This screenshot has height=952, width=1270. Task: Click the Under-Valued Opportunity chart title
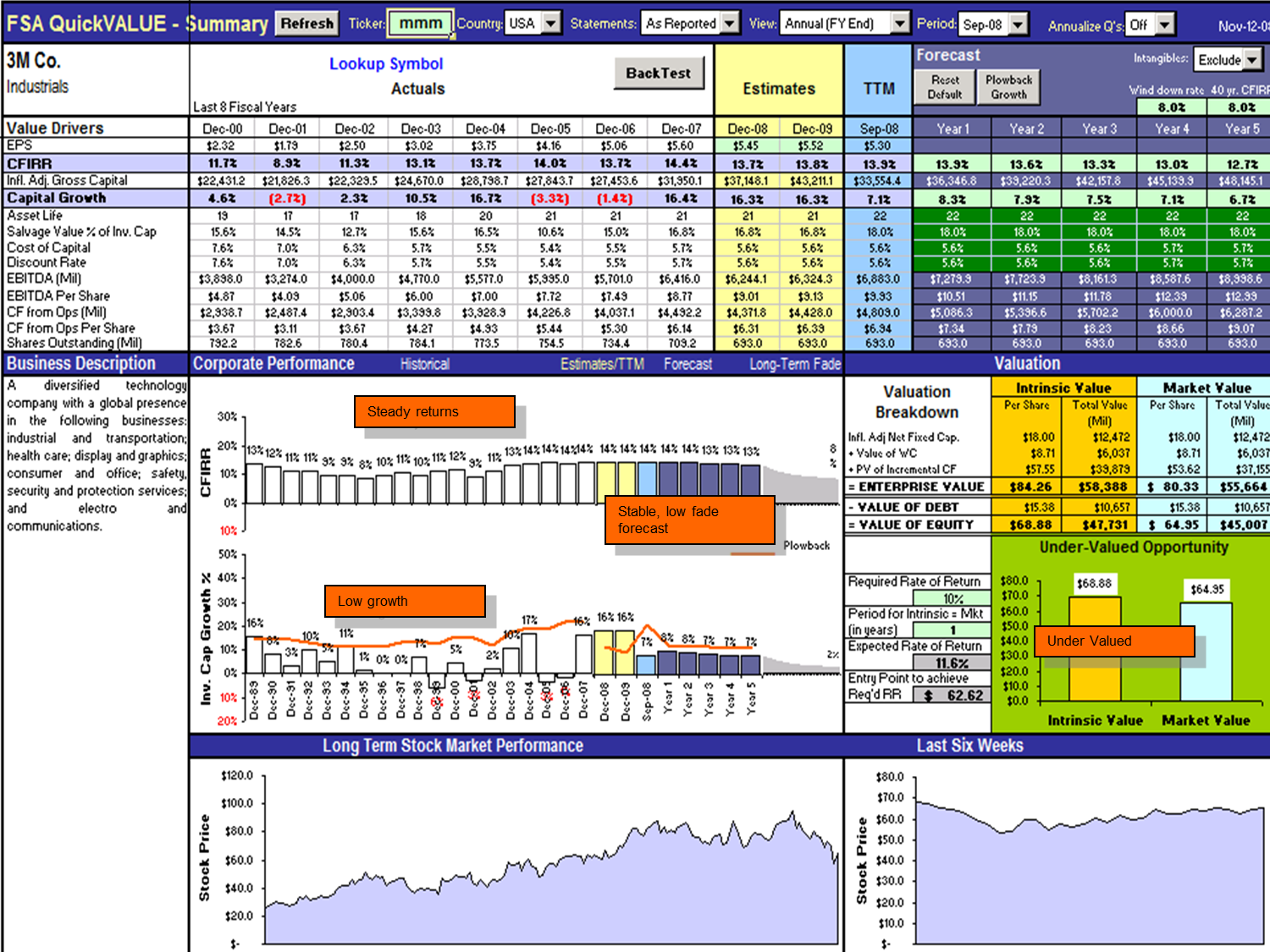1134,548
